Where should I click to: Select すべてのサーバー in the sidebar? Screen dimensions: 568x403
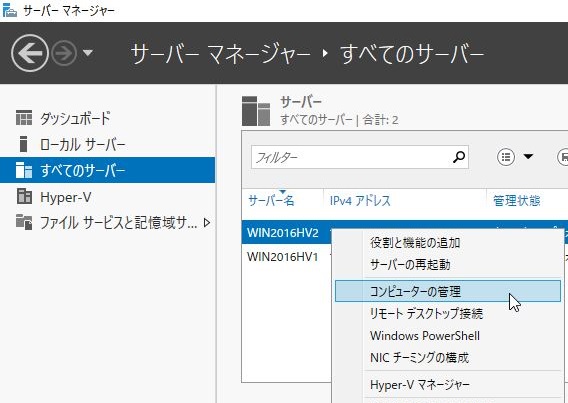(x=108, y=170)
